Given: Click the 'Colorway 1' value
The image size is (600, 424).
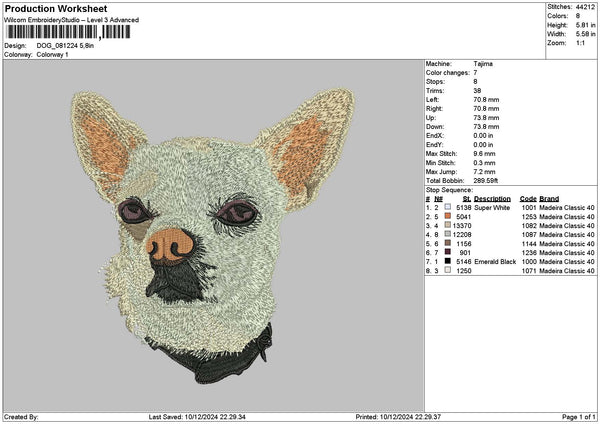Looking at the screenshot, I should 52,55.
